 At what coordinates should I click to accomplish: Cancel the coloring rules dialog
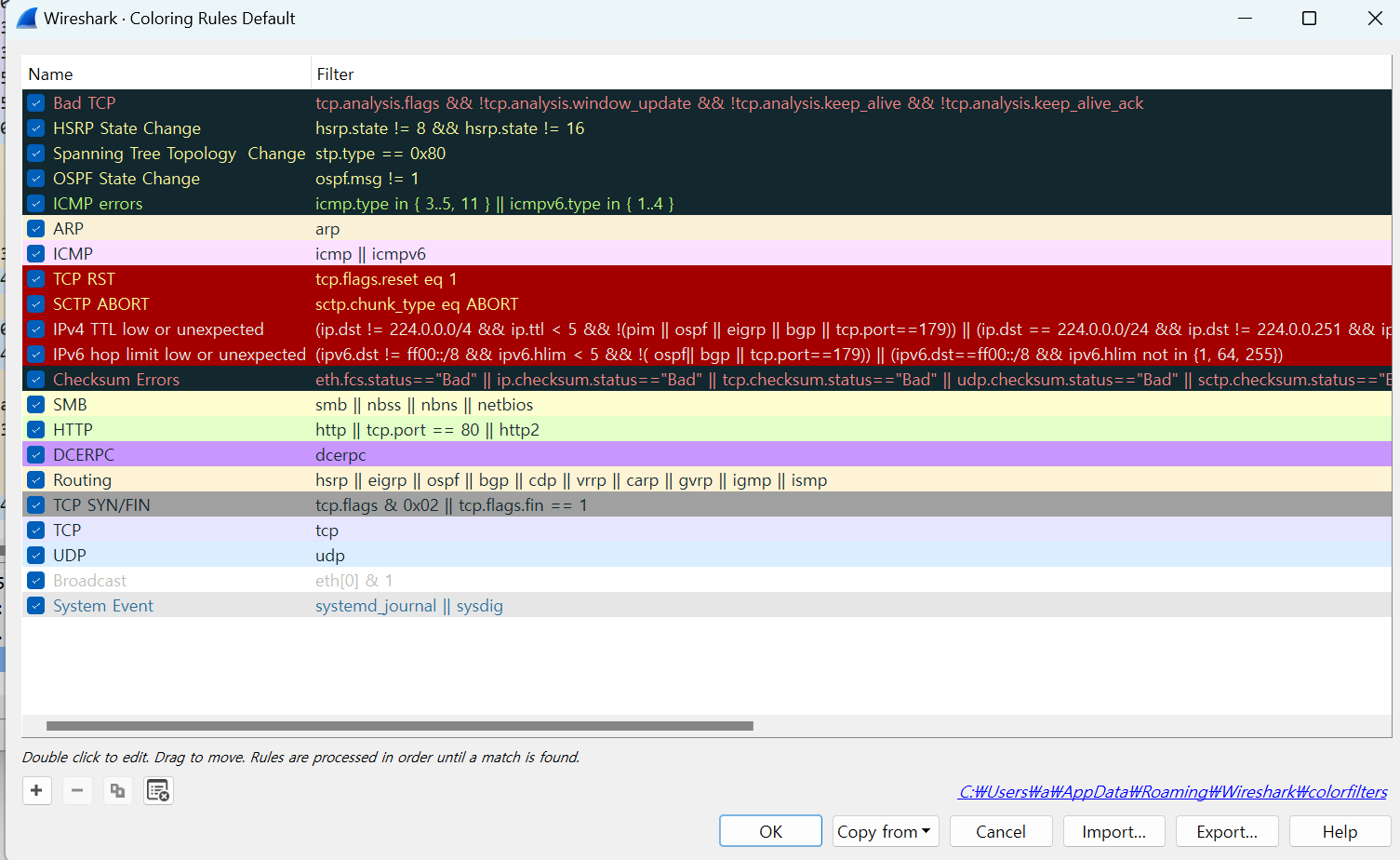1001,831
